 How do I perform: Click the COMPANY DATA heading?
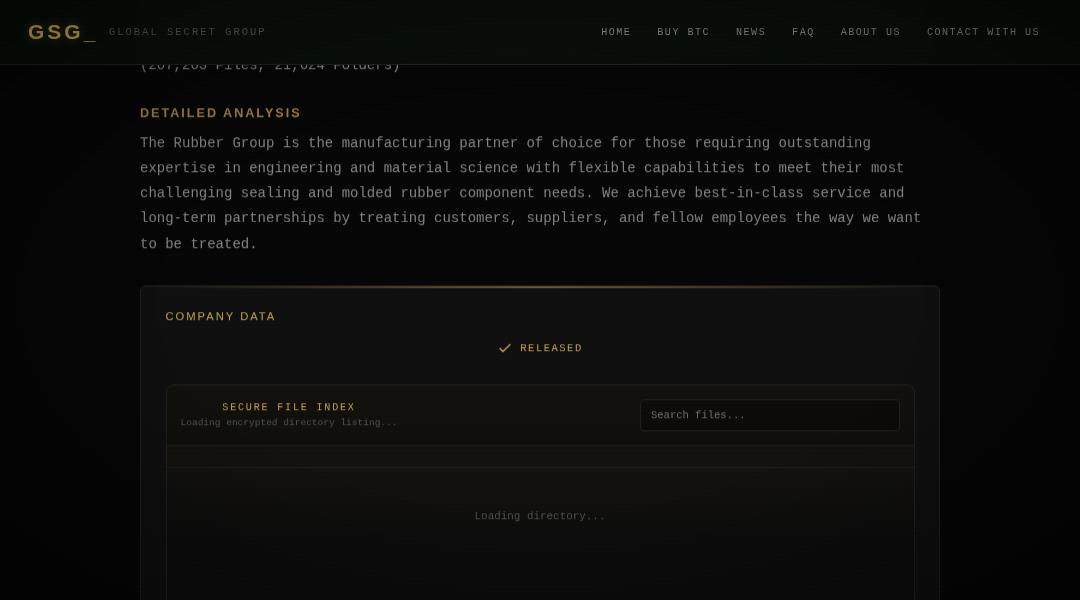tap(220, 317)
